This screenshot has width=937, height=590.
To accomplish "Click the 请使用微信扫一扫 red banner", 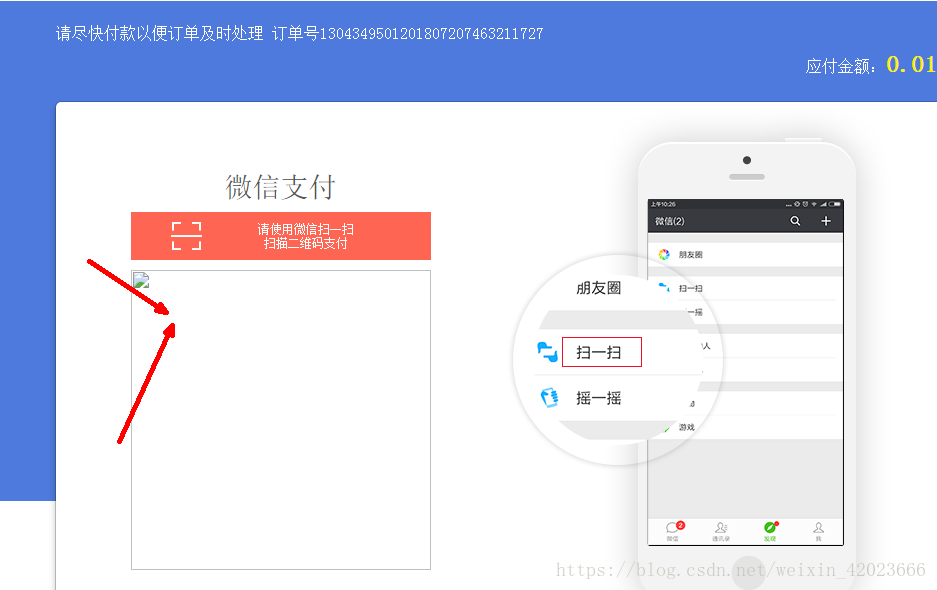I will click(x=281, y=236).
